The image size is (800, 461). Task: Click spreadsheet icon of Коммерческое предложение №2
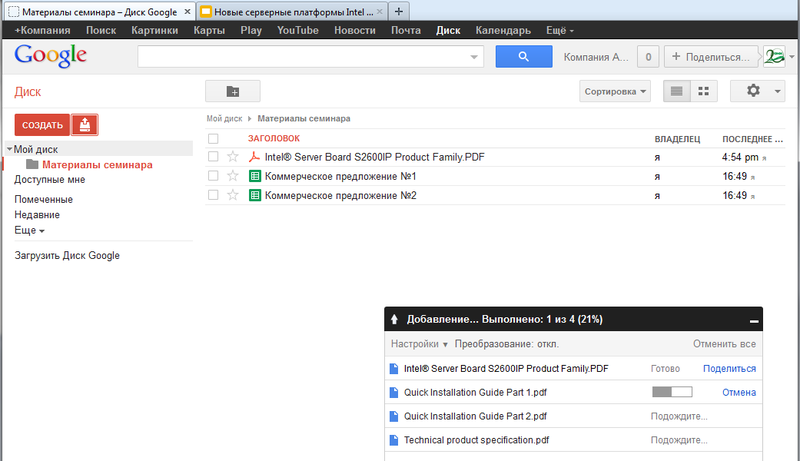tap(255, 195)
